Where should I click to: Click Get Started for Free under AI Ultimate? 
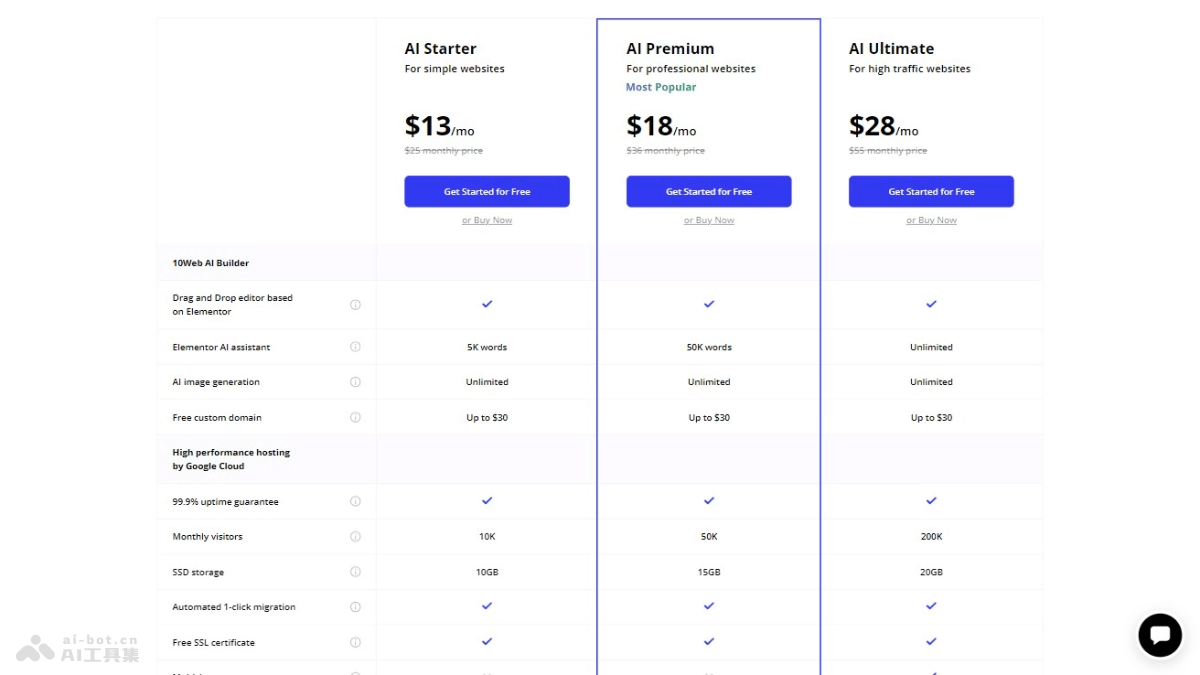931,192
